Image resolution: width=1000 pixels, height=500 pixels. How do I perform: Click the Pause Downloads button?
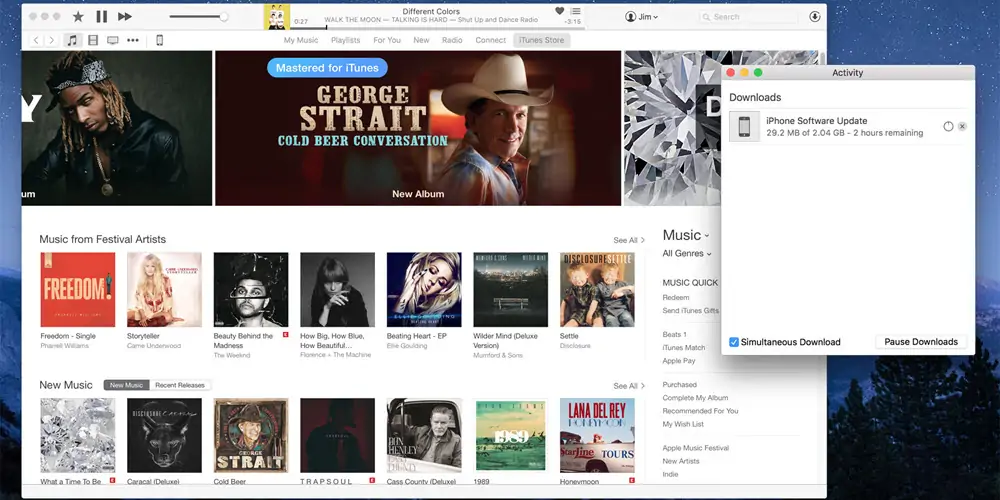921,342
